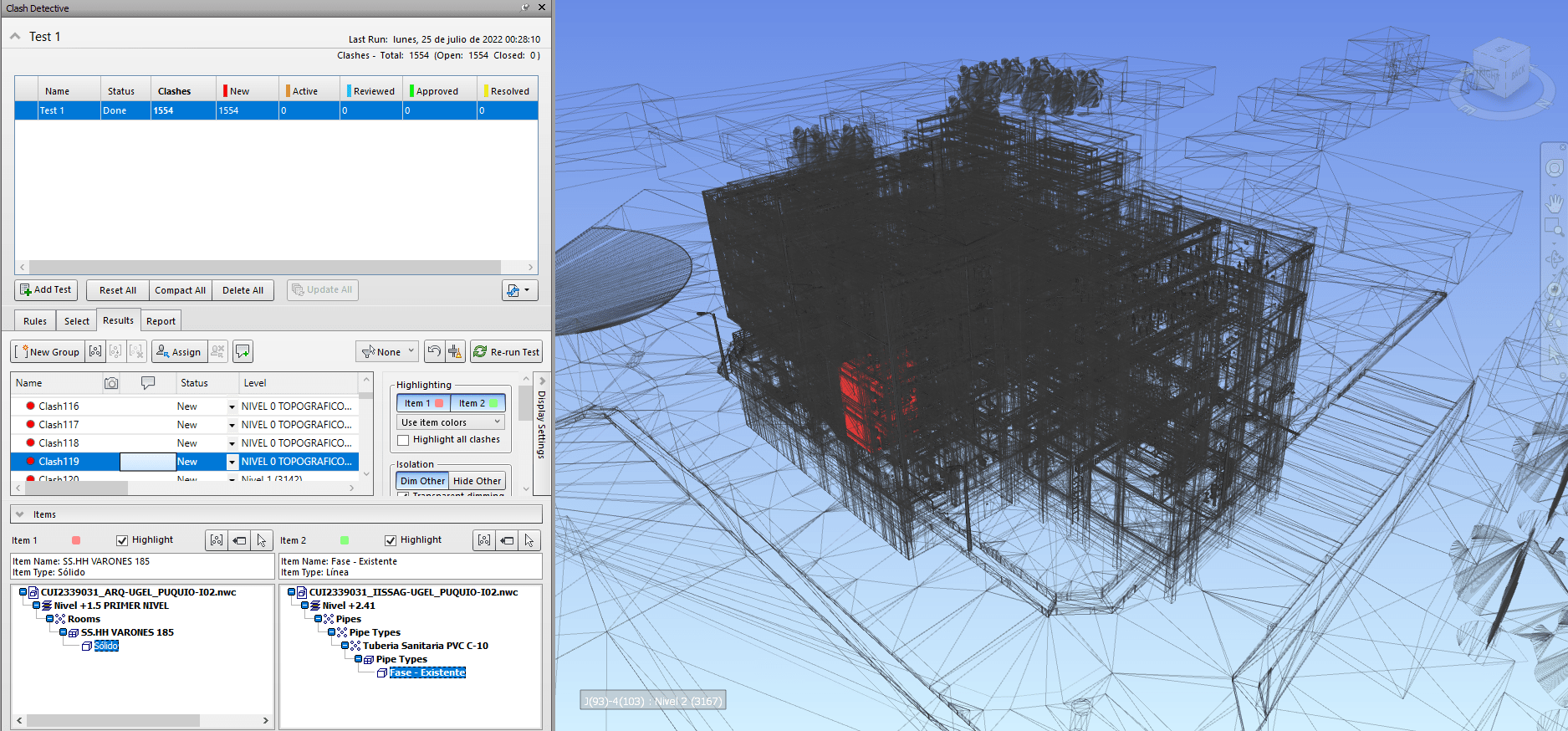
Task: Open the Use item colors dropdown
Action: 450,422
